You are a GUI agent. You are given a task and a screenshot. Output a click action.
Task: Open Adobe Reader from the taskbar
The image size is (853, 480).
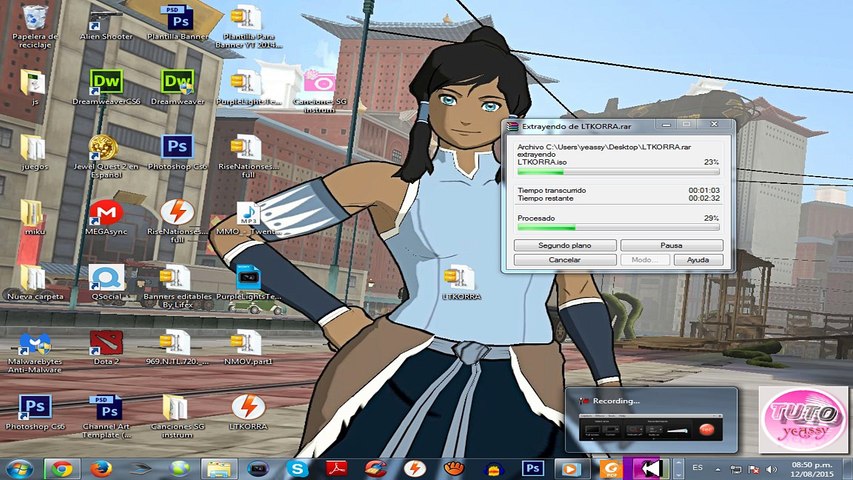pos(337,469)
